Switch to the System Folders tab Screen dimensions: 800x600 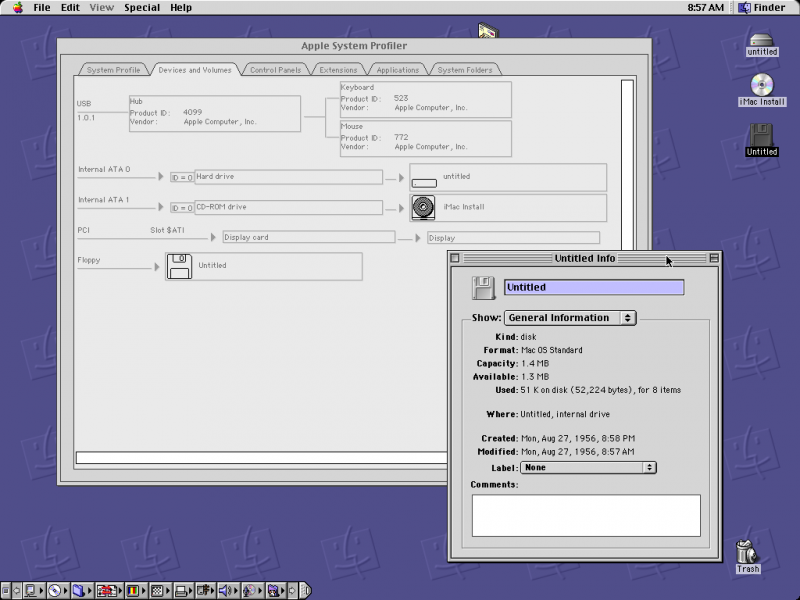pyautogui.click(x=465, y=70)
